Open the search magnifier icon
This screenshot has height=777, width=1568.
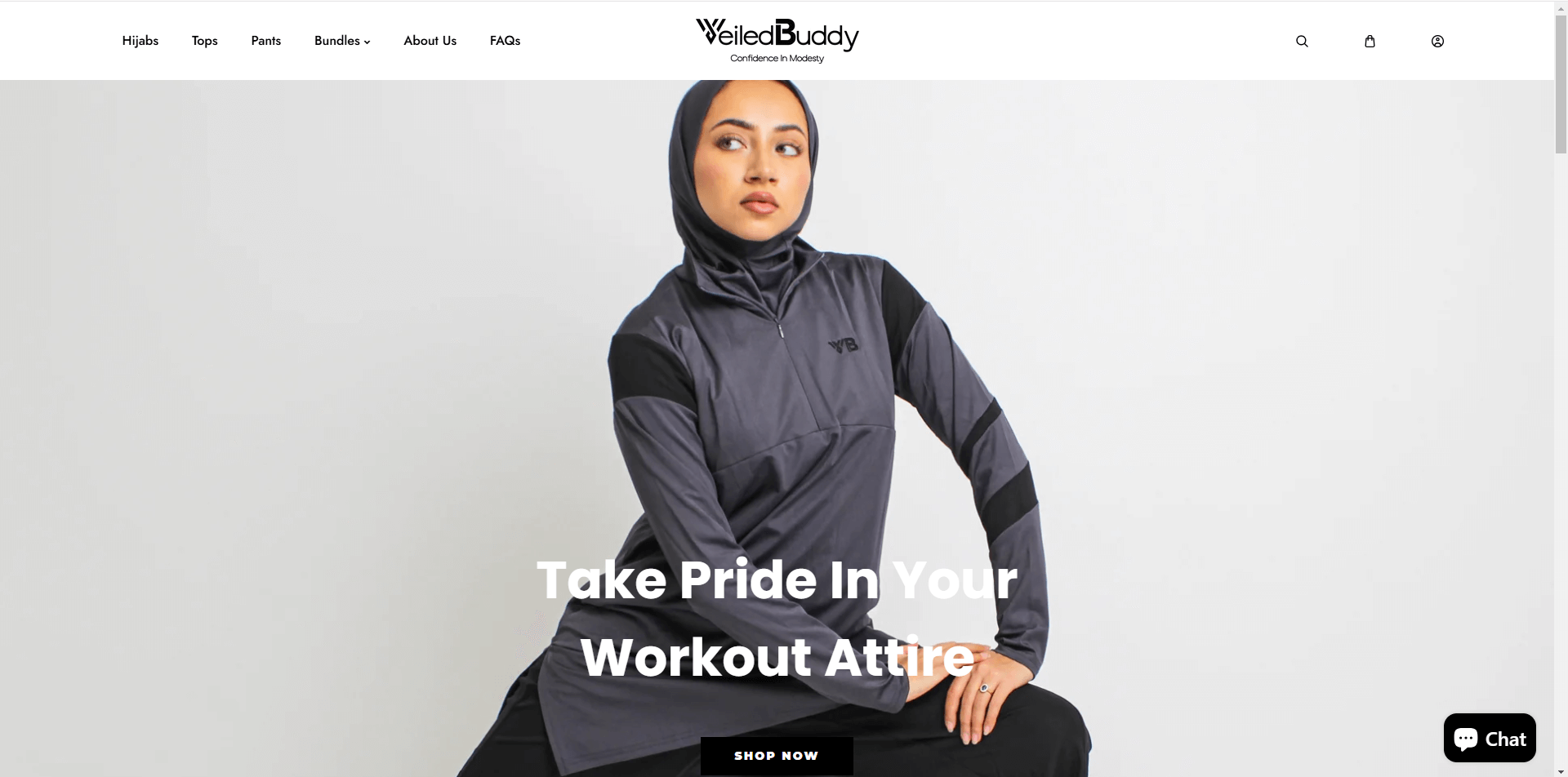(1302, 41)
